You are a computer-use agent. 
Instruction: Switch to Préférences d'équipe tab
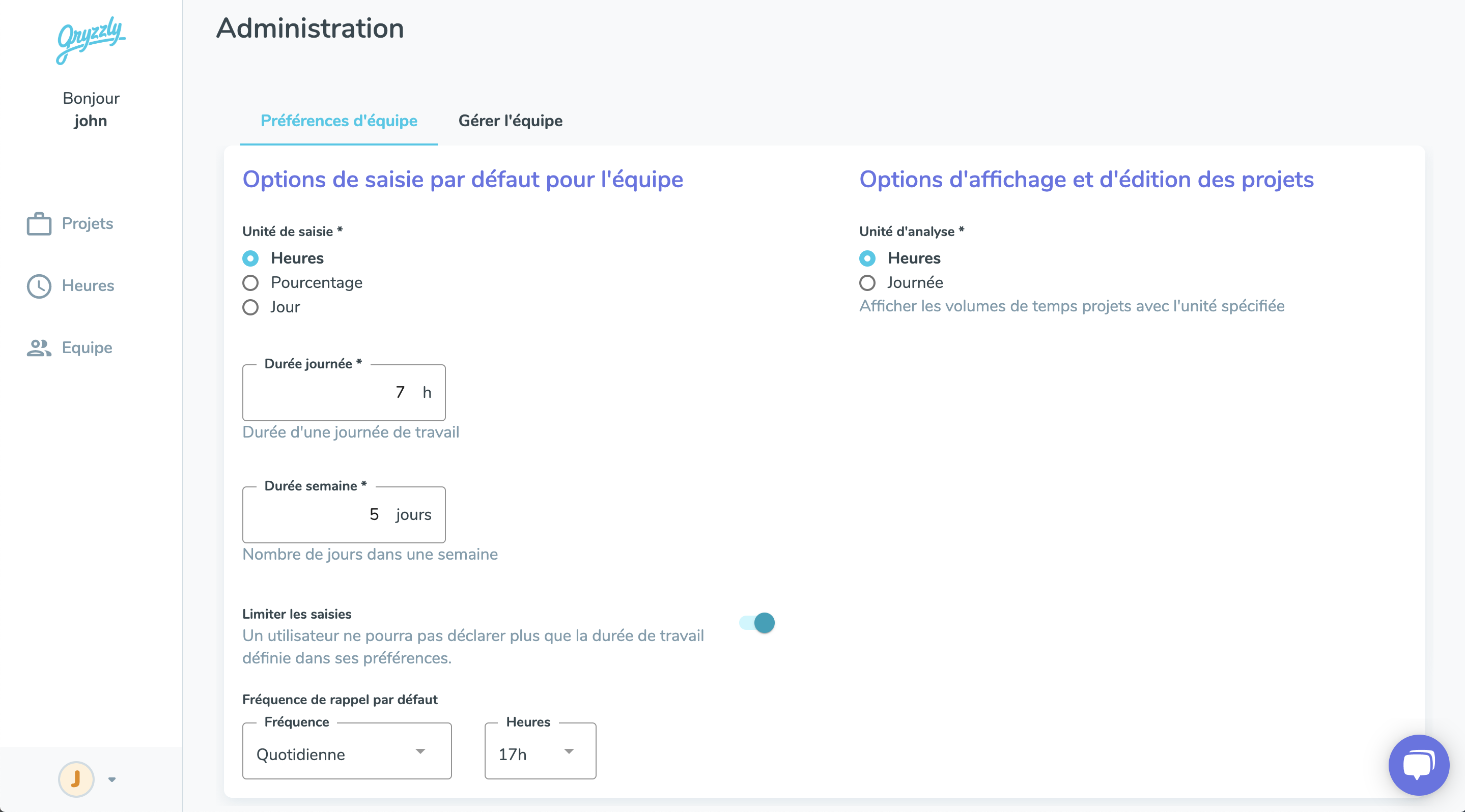click(339, 121)
